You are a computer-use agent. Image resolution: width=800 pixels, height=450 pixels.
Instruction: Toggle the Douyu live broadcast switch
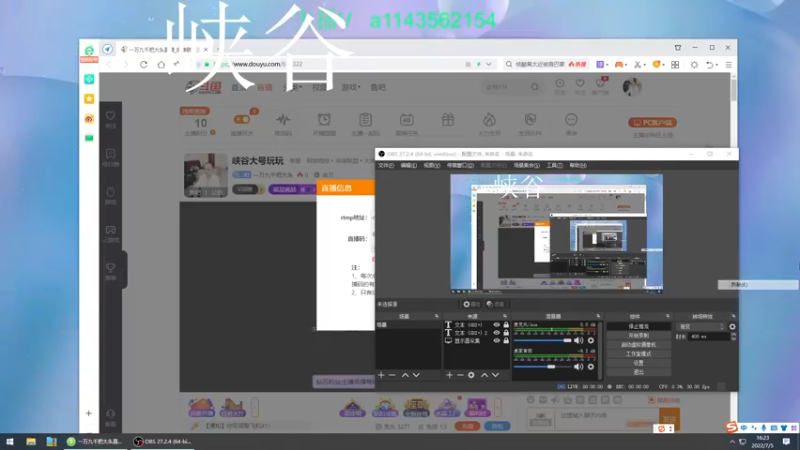(242, 119)
